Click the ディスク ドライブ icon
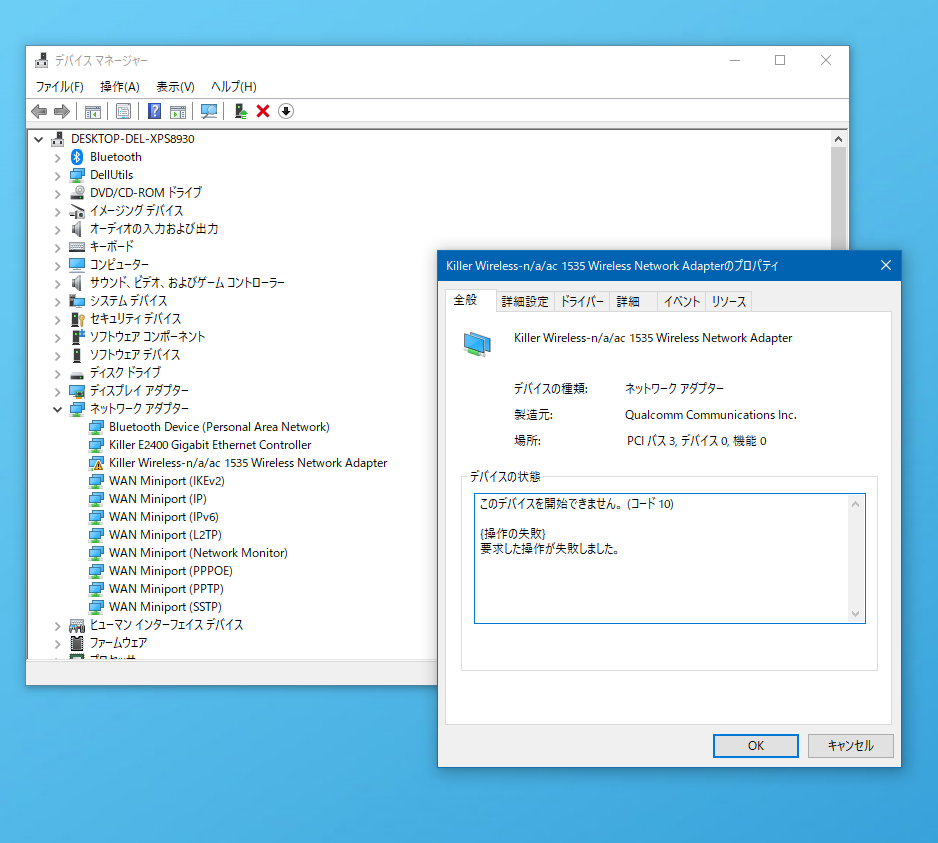Viewport: 938px width, 843px height. (77, 375)
